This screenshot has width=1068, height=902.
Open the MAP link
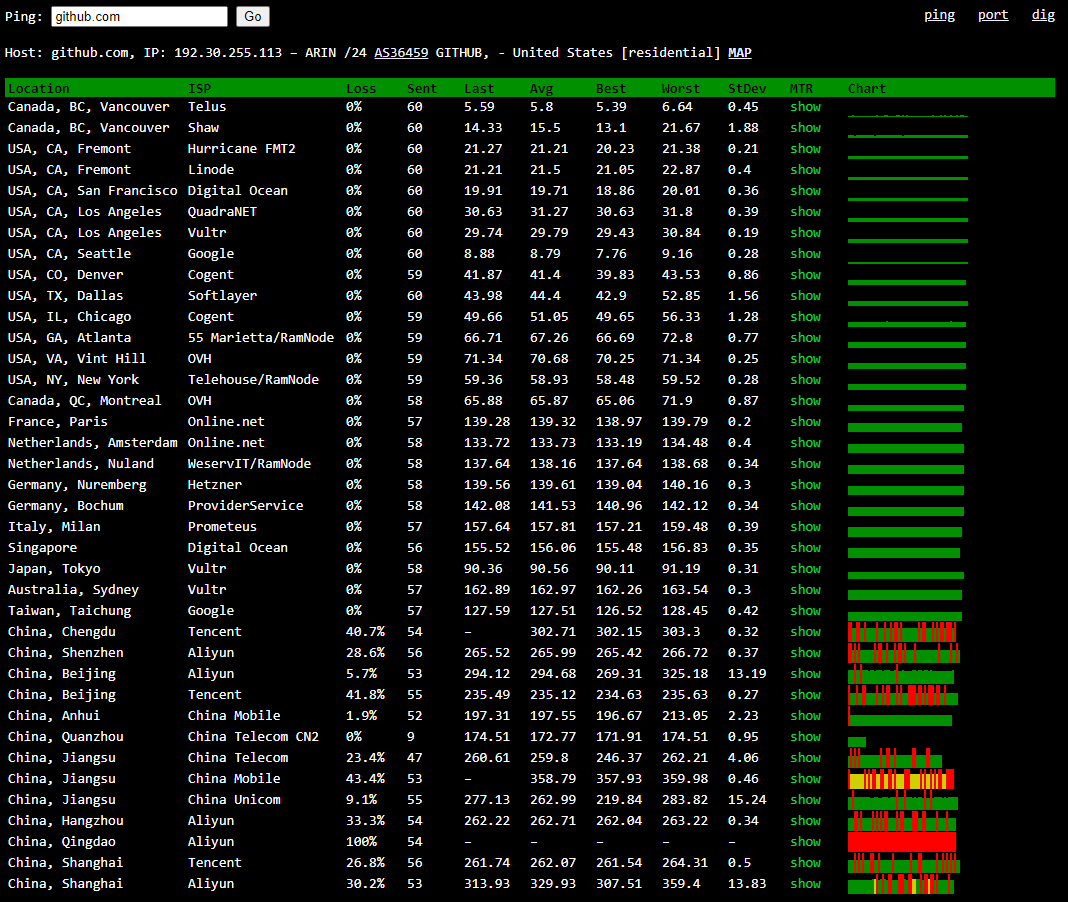coord(740,52)
